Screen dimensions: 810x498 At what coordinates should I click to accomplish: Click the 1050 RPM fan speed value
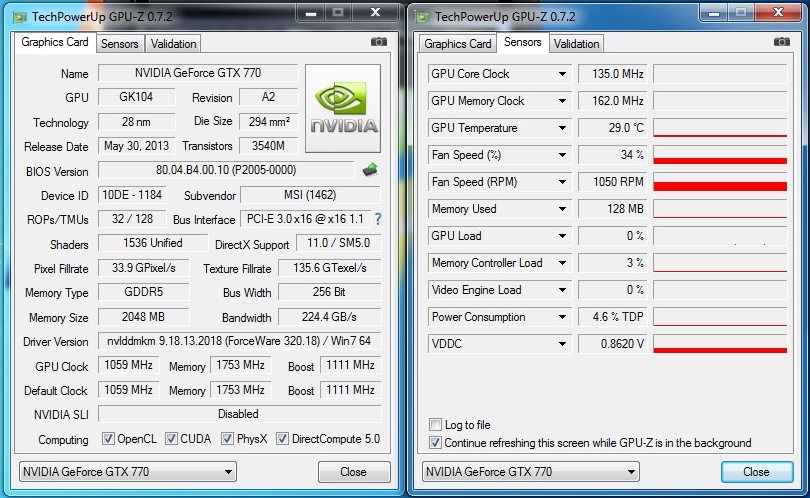pos(612,182)
